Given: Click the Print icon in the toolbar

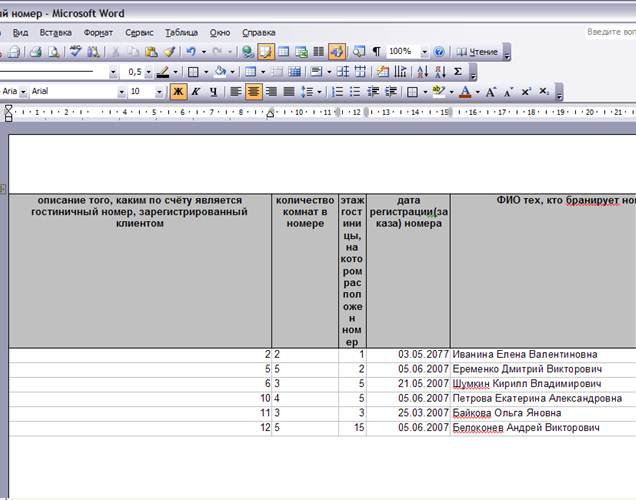Looking at the screenshot, I should point(36,52).
